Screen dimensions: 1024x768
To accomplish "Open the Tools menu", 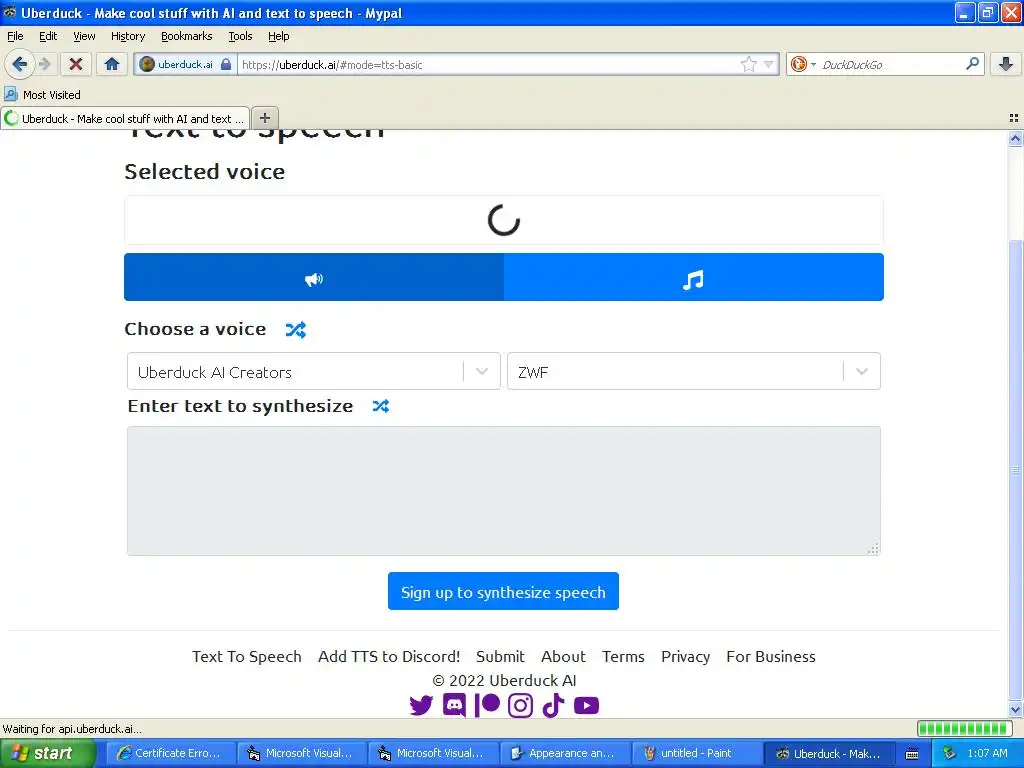I will click(240, 36).
